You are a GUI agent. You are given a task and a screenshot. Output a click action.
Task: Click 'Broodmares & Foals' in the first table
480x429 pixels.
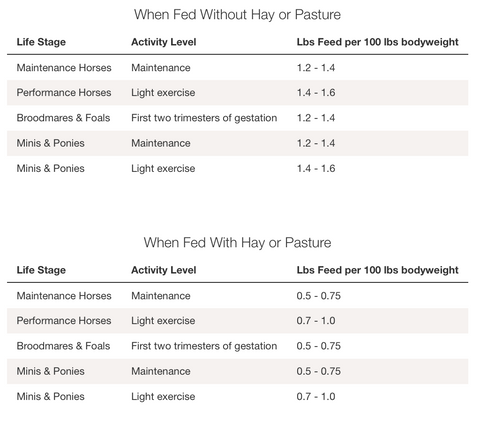[63, 118]
